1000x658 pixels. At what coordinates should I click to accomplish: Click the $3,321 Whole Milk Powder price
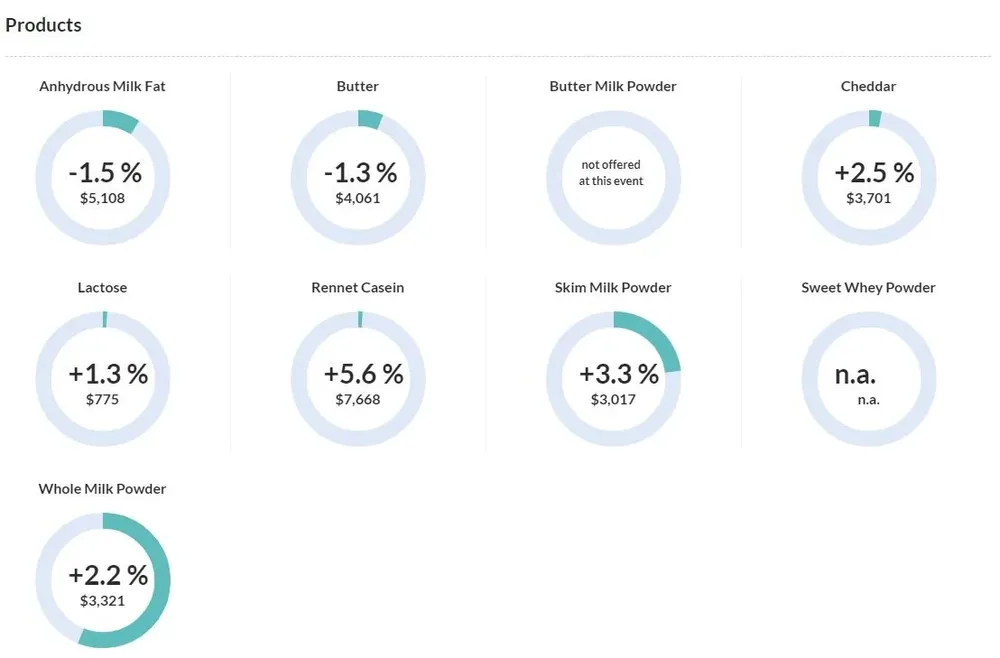[x=102, y=601]
